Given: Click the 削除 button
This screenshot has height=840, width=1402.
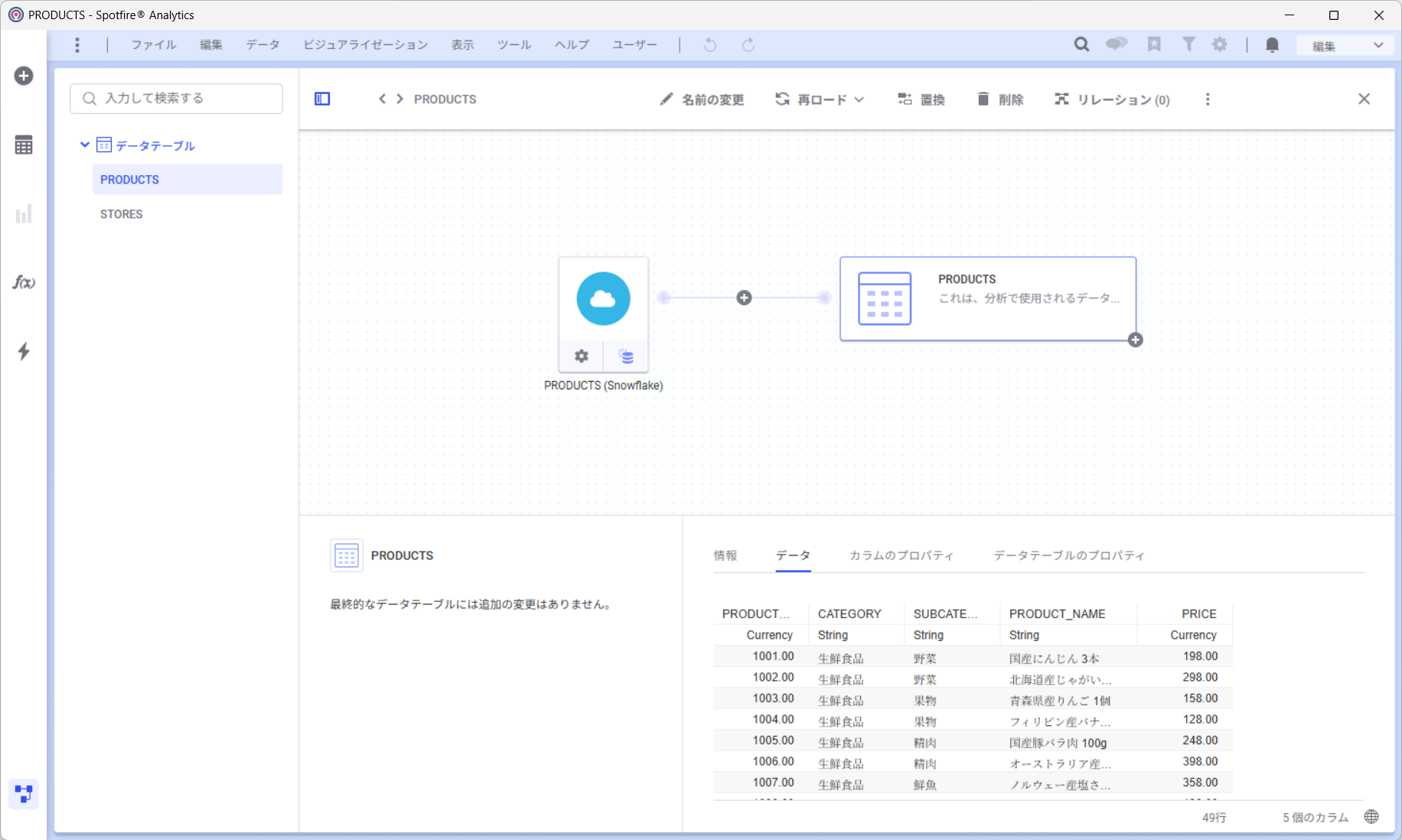Looking at the screenshot, I should [1000, 99].
